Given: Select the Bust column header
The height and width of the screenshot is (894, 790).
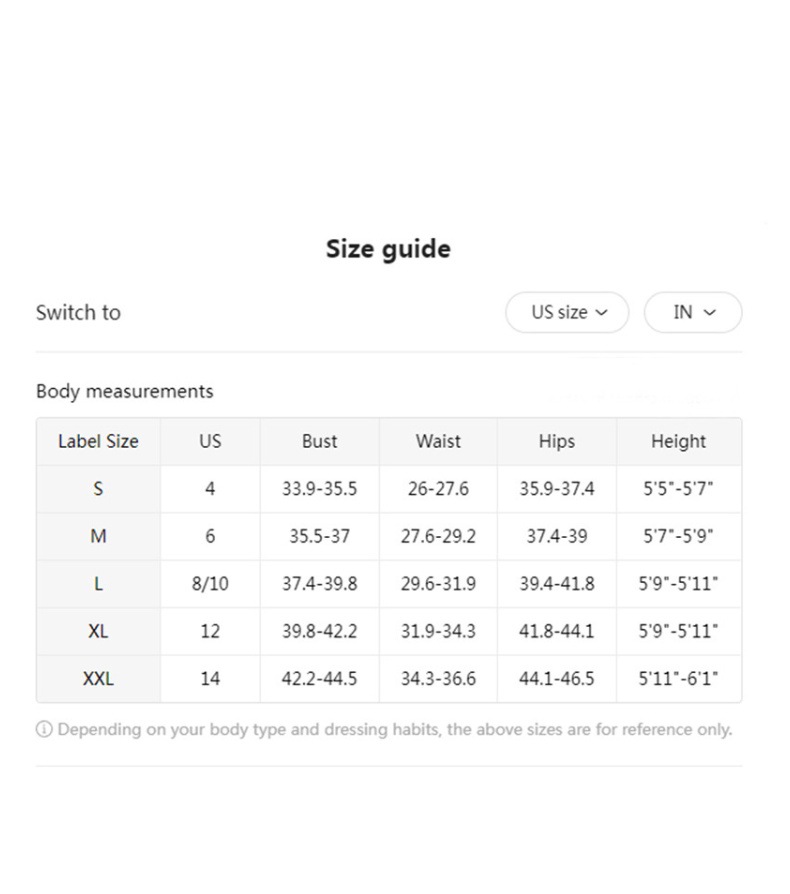Looking at the screenshot, I should [x=319, y=441].
